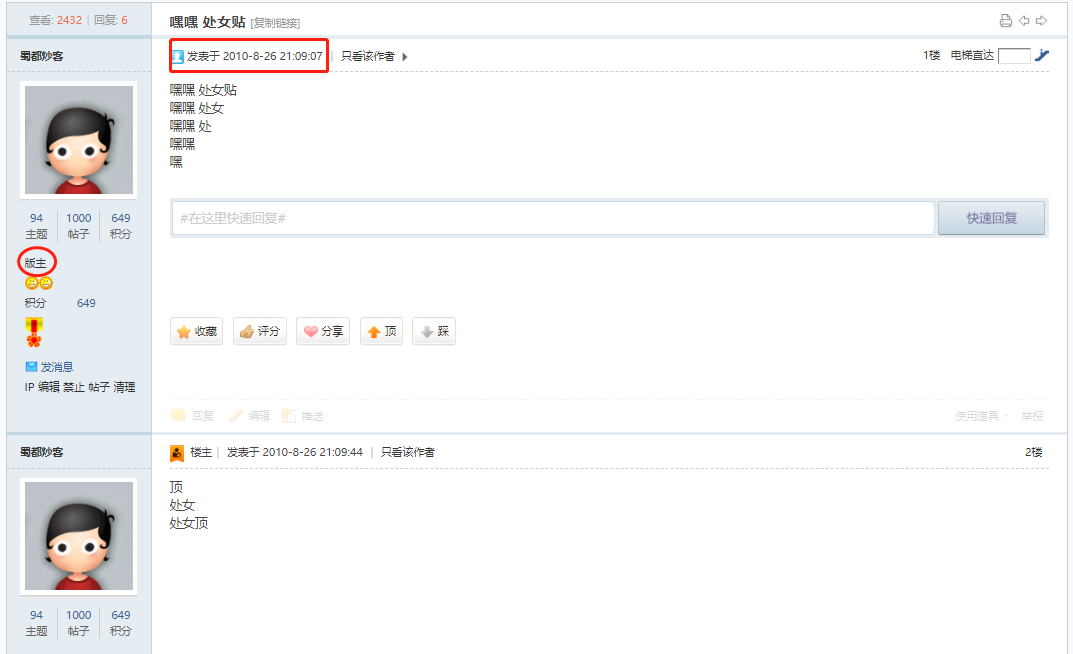Click the medal icon under 积分
Image resolution: width=1073 pixels, height=654 pixels.
pos(34,332)
